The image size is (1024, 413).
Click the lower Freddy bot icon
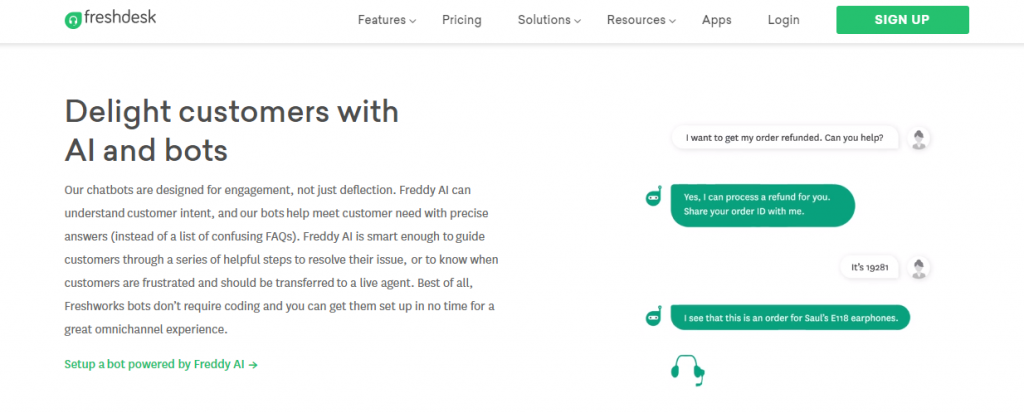coord(654,316)
